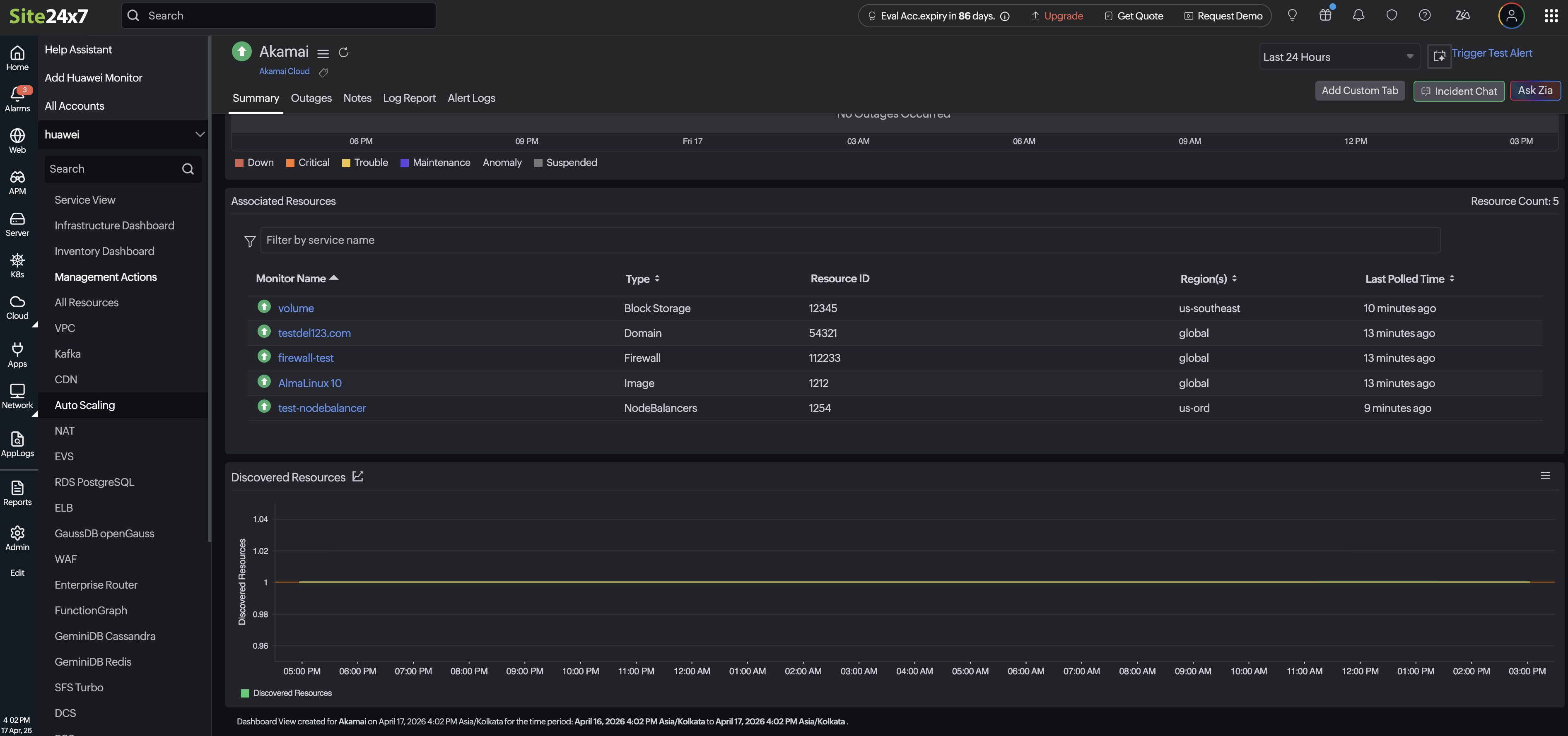Click the filter funnel icon

[x=250, y=241]
